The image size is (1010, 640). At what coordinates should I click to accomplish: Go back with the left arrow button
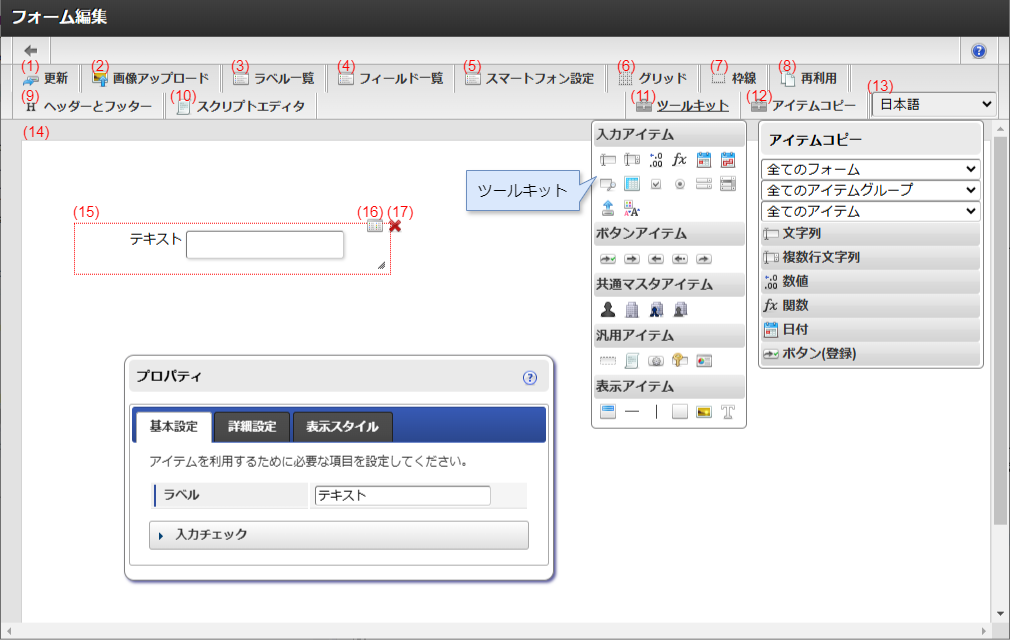click(x=30, y=50)
